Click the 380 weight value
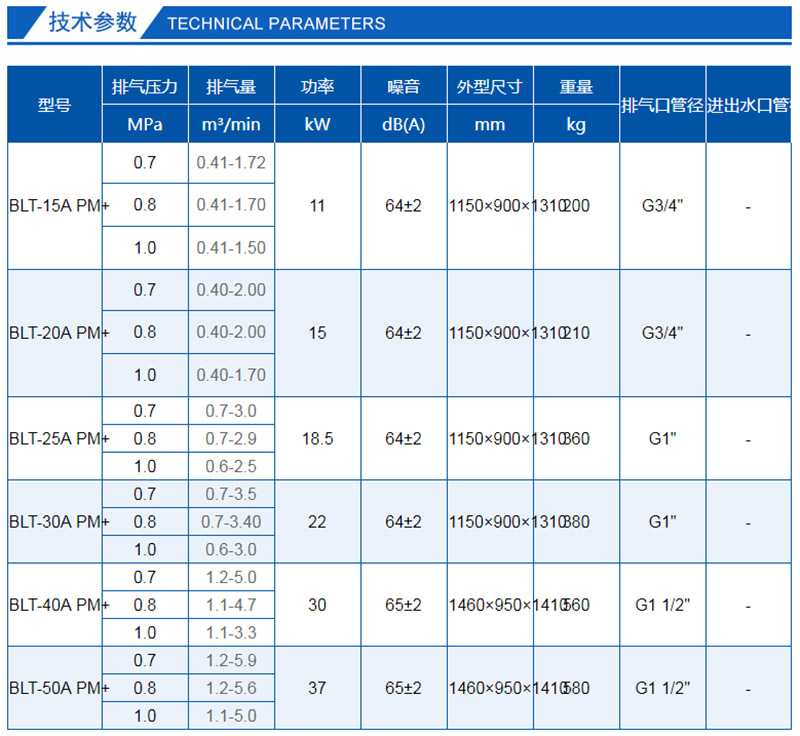The image size is (800, 736). (x=576, y=521)
